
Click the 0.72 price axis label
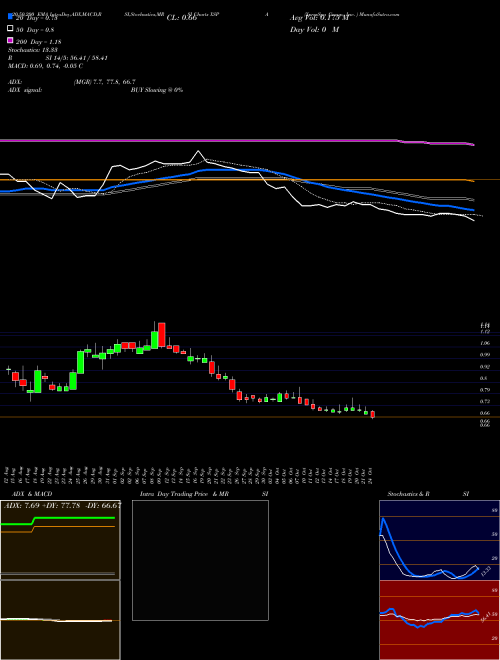click(485, 402)
